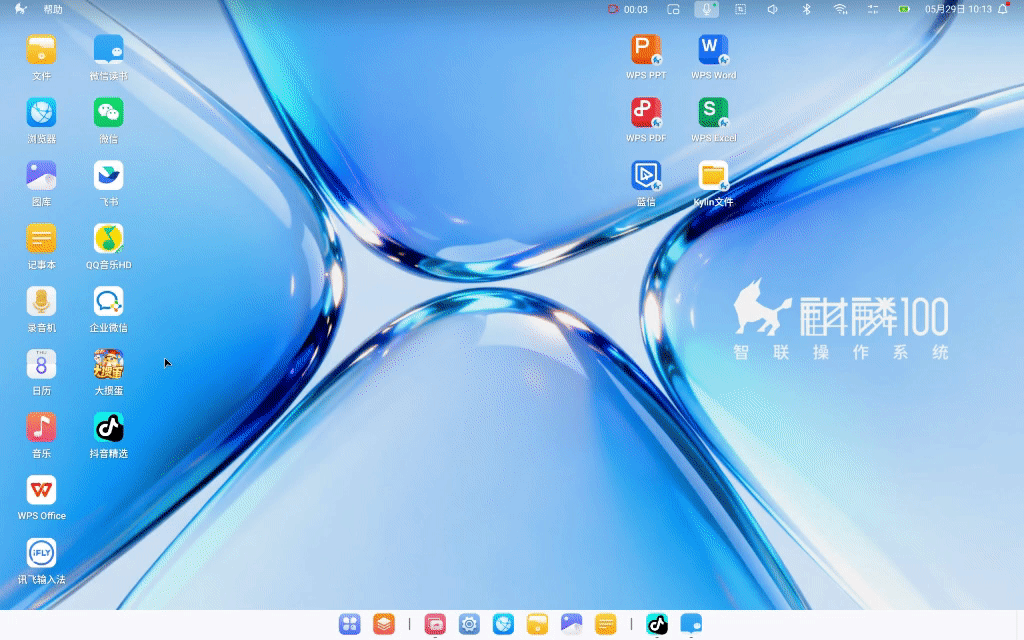Open the notification bell
Screen dimensions: 1024x640
pos(1003,9)
